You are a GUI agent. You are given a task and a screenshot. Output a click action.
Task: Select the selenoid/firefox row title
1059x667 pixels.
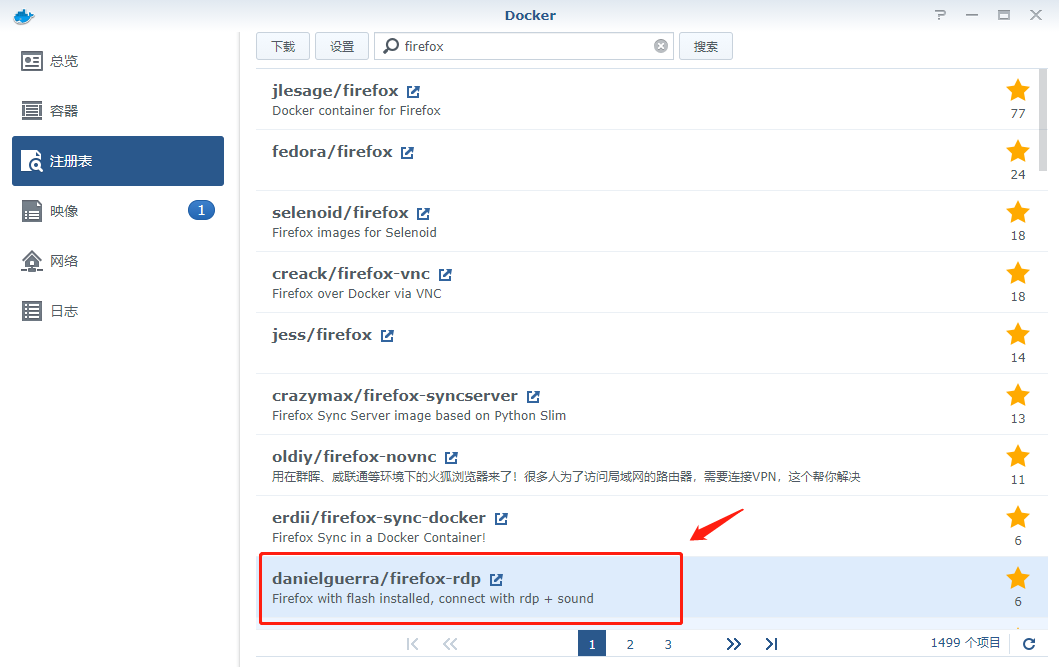(340, 213)
